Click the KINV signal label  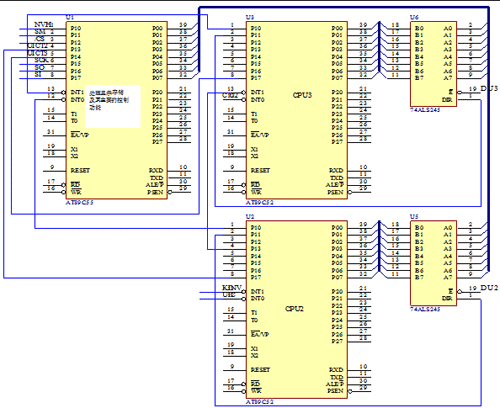[x=232, y=288]
